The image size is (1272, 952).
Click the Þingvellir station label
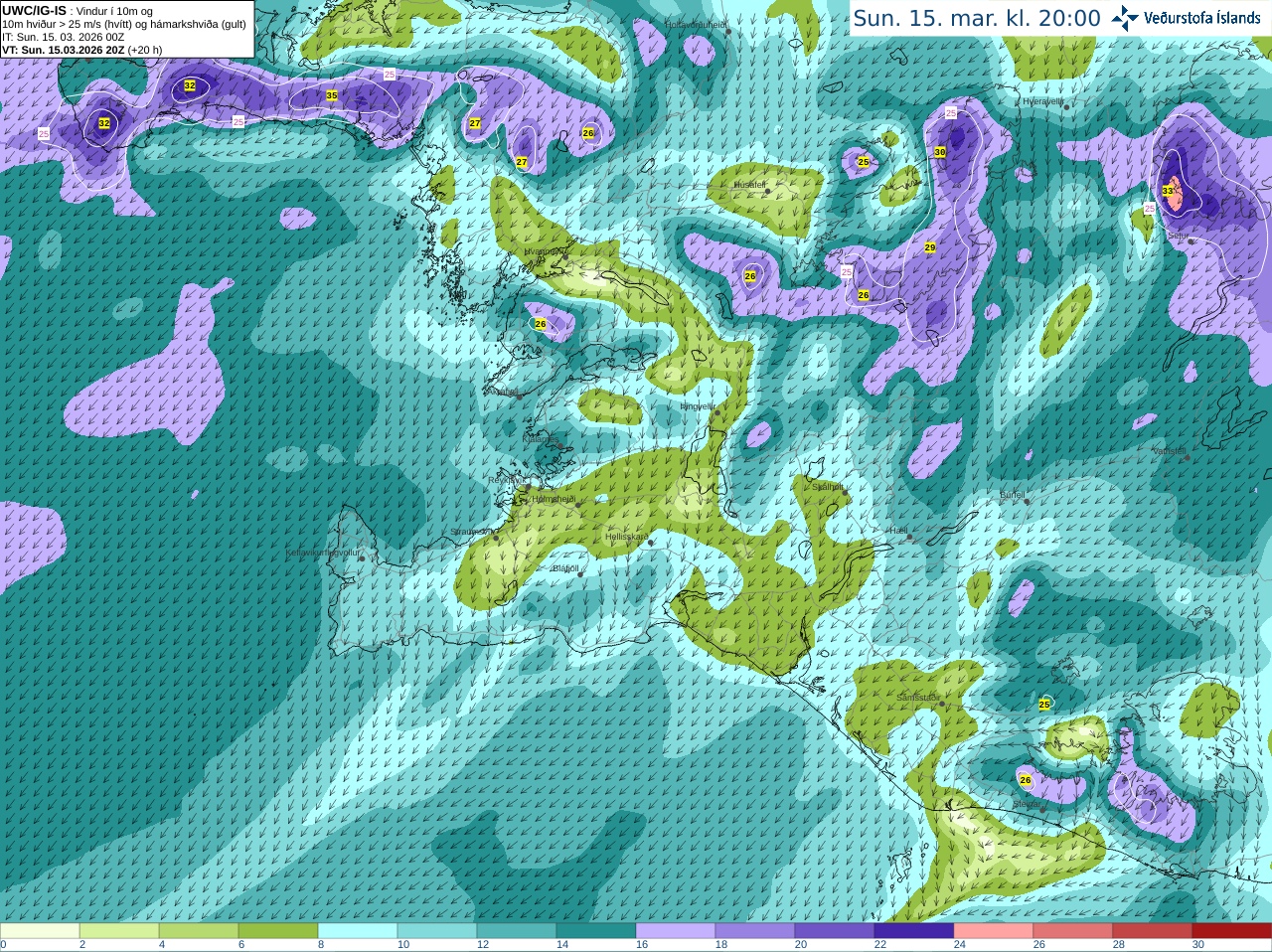[x=697, y=405]
